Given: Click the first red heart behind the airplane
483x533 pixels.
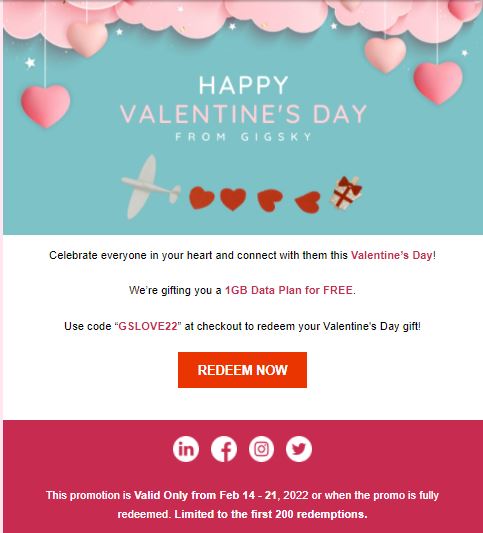Looking at the screenshot, I should click(x=202, y=197).
